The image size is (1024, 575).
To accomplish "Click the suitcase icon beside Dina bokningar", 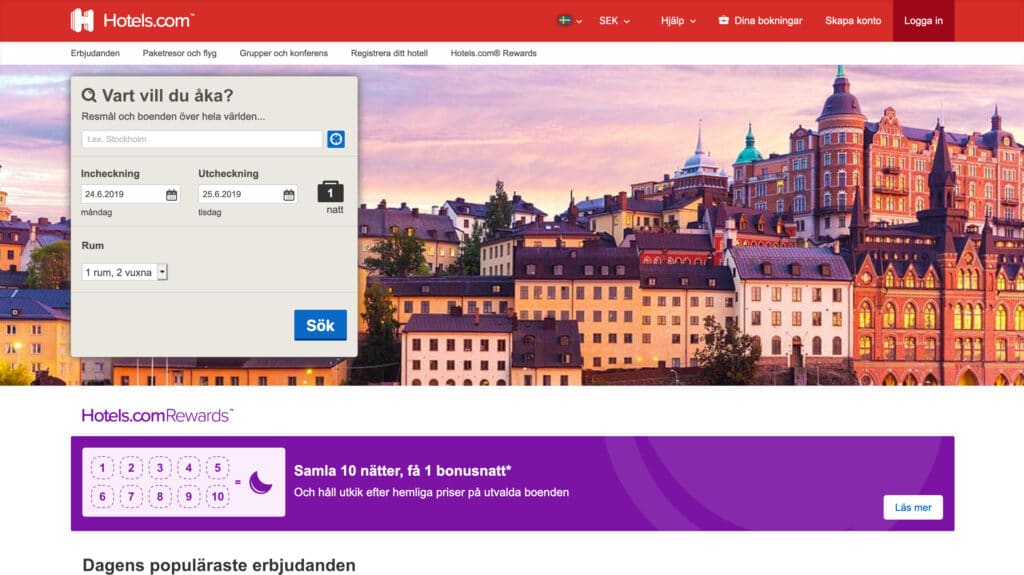I will (x=724, y=20).
